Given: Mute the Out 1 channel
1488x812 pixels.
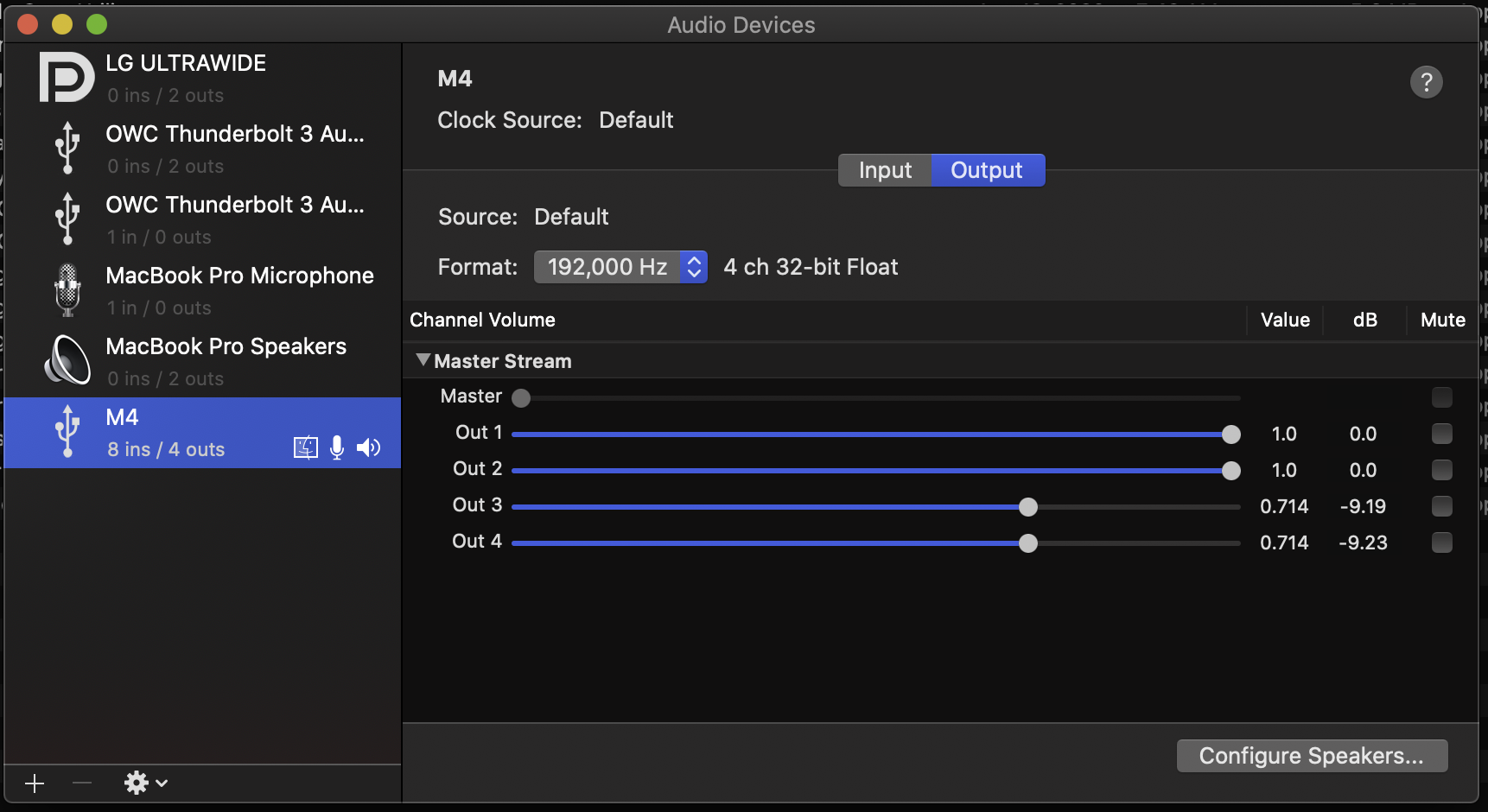Looking at the screenshot, I should tap(1442, 434).
